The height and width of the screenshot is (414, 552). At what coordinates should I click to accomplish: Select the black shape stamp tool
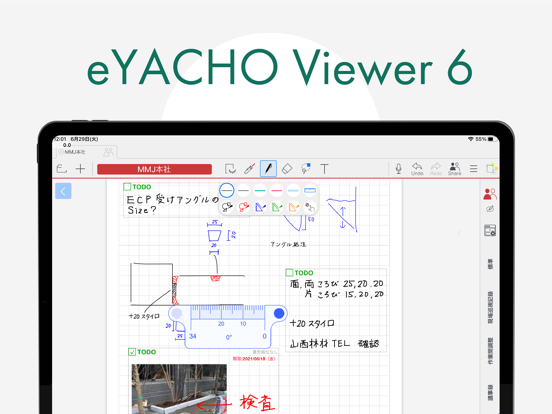227,207
